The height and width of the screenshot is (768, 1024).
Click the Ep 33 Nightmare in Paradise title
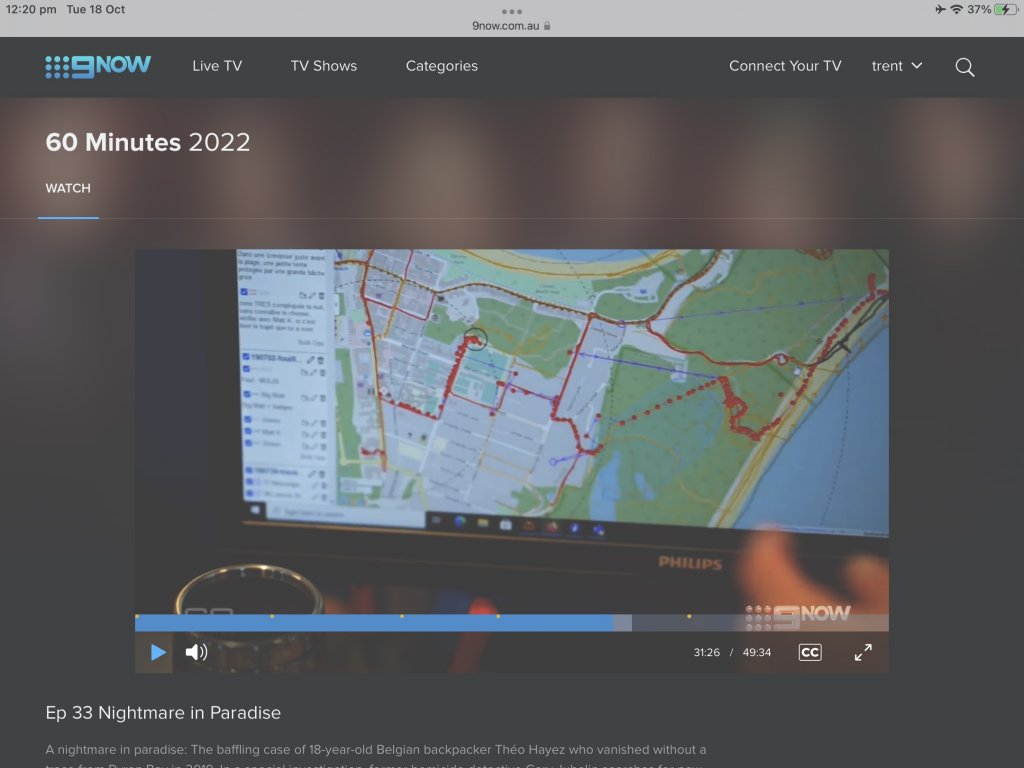point(163,713)
